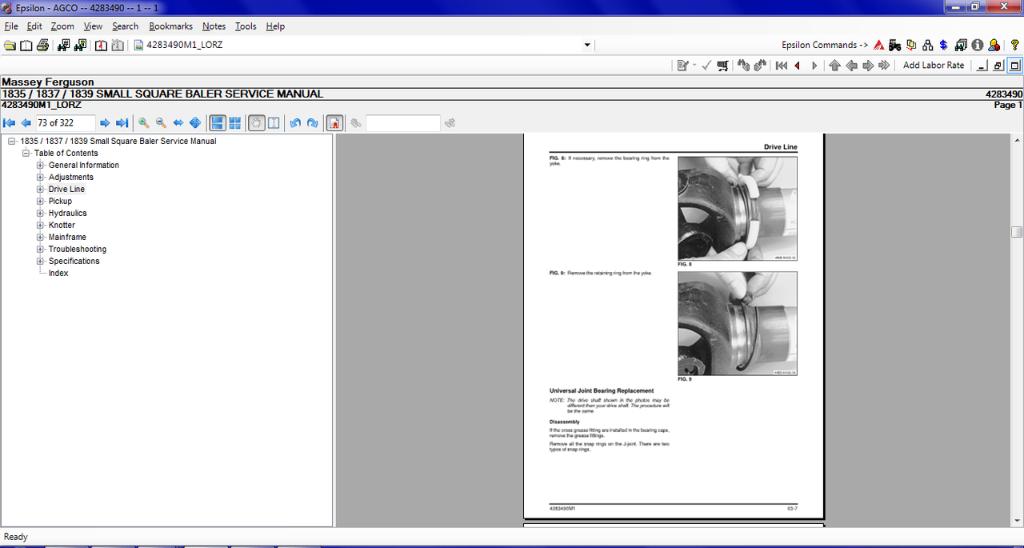This screenshot has width=1024, height=548.
Task: Expand the Pickup tree node
Action: pyautogui.click(x=40, y=201)
